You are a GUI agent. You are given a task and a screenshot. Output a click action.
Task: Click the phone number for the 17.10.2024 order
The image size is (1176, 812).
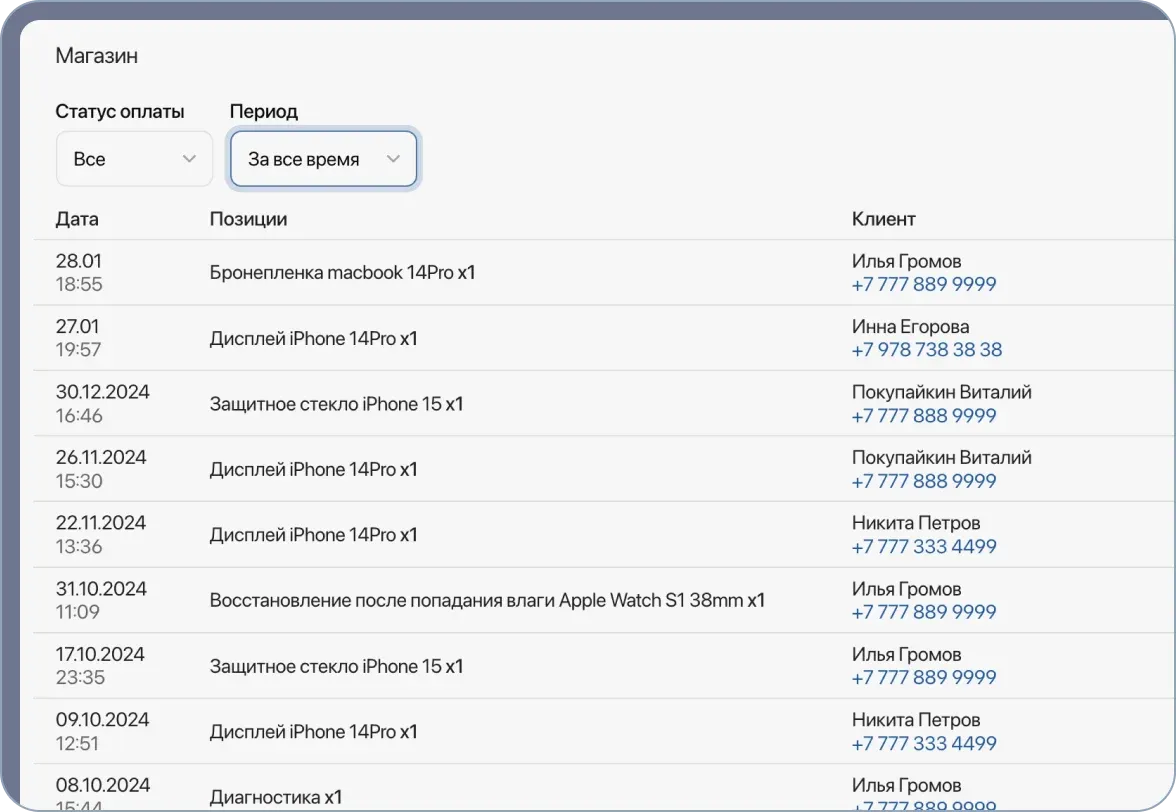coord(923,678)
